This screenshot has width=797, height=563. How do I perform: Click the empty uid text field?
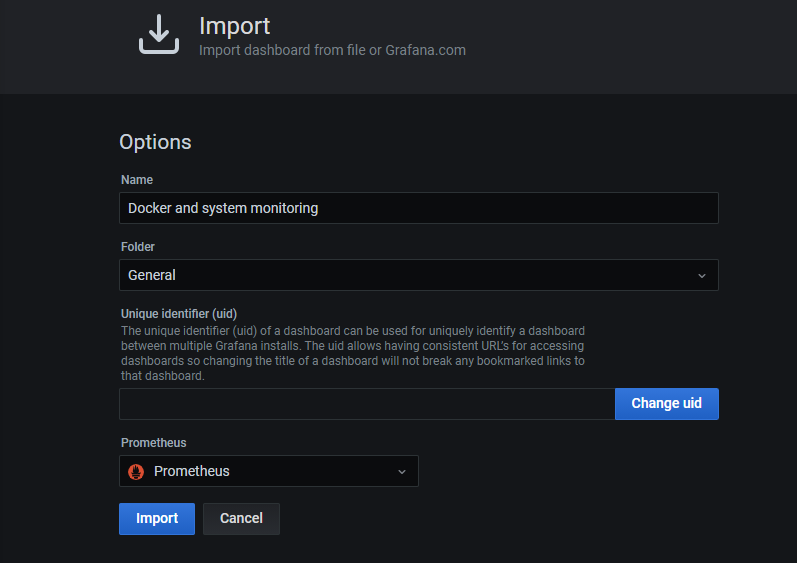pos(366,404)
